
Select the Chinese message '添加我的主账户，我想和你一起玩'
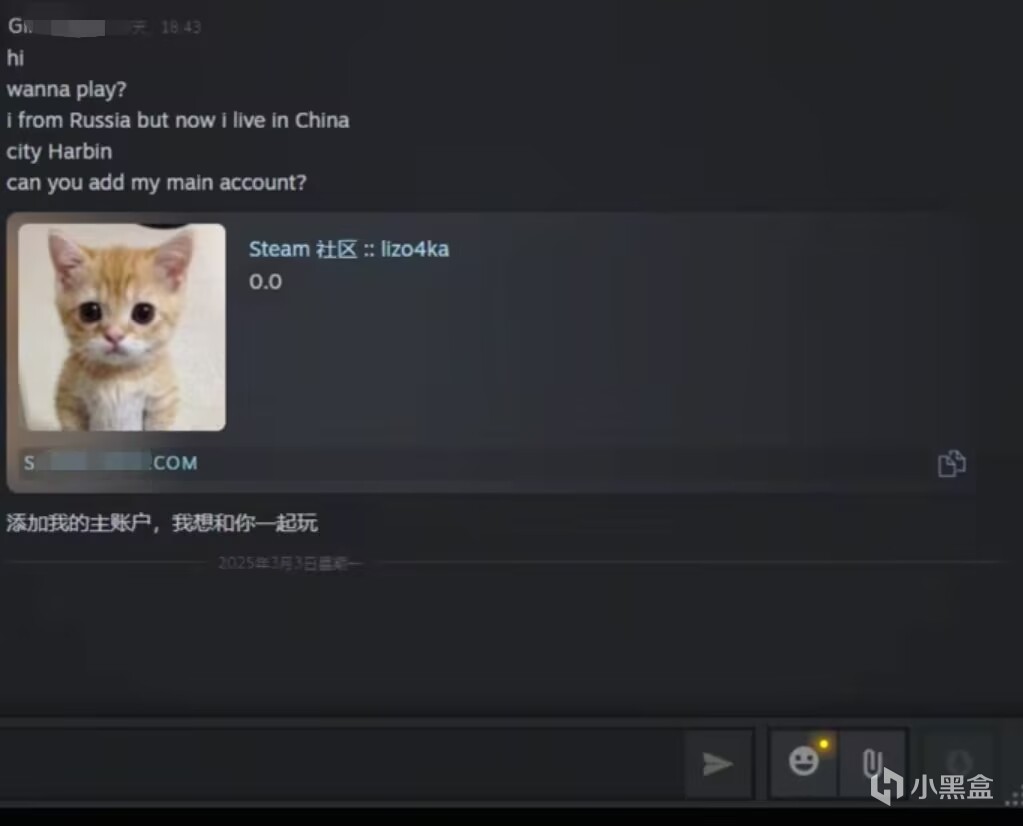tap(162, 523)
